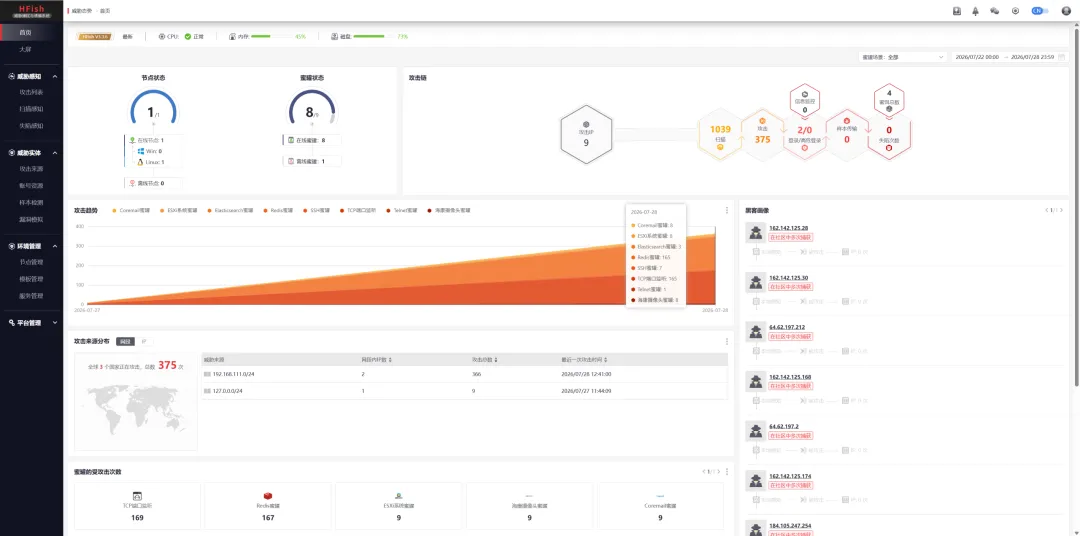The height and width of the screenshot is (536, 1080).
Task: Click the page's vertical scrollbar
Action: pos(1077,207)
